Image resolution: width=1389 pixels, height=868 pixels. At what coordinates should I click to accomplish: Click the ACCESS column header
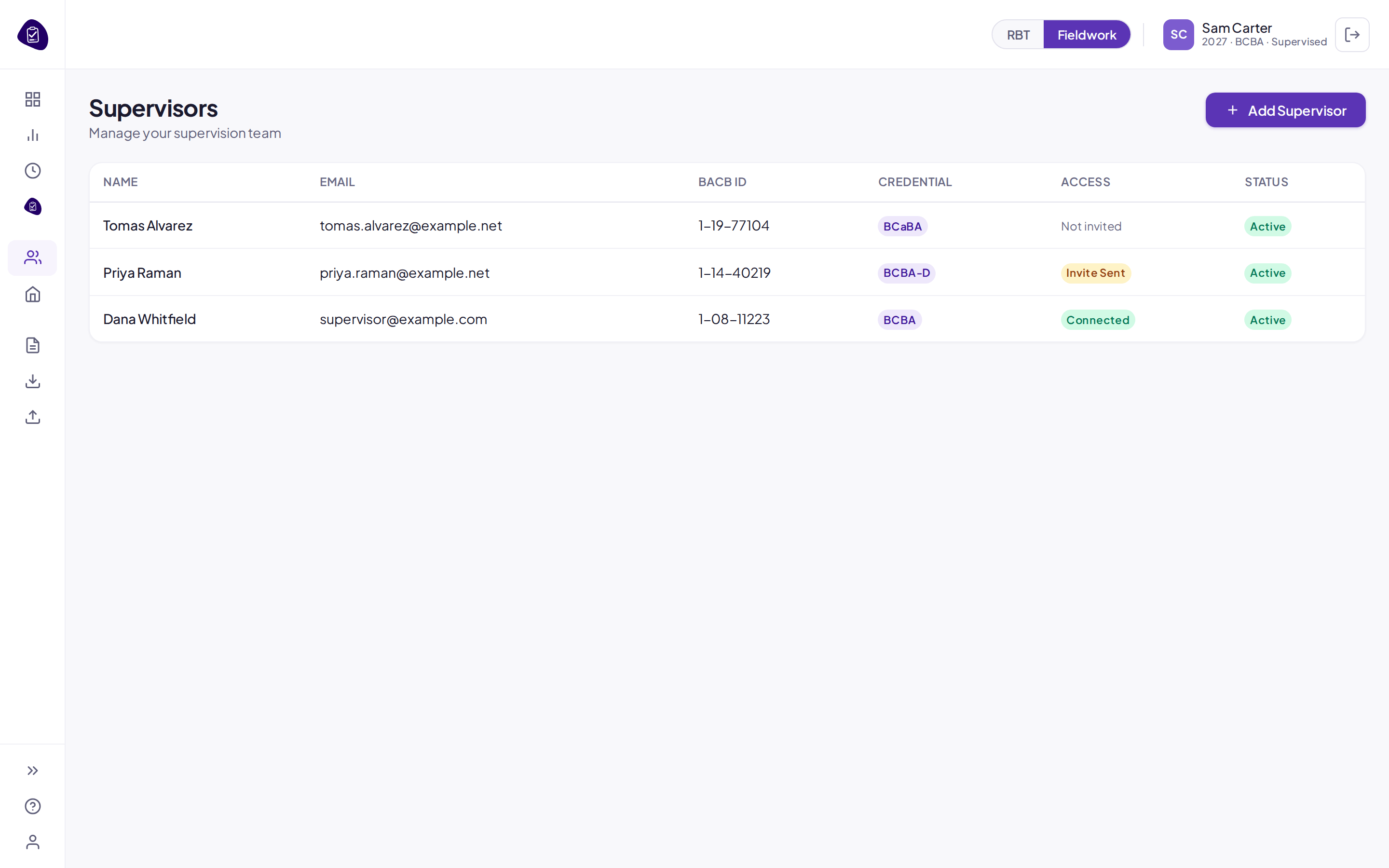(1085, 182)
